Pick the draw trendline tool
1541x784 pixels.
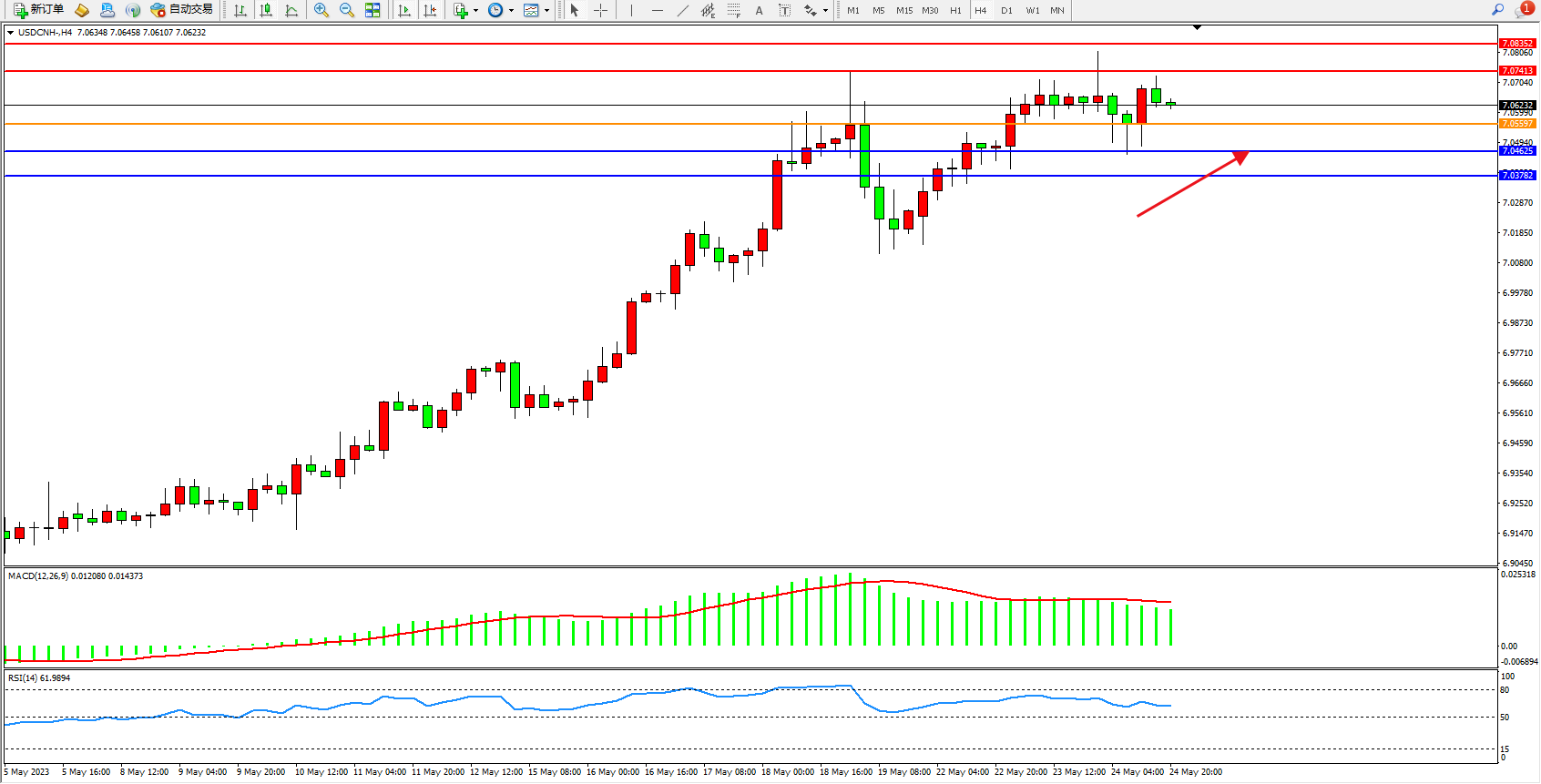(x=683, y=10)
